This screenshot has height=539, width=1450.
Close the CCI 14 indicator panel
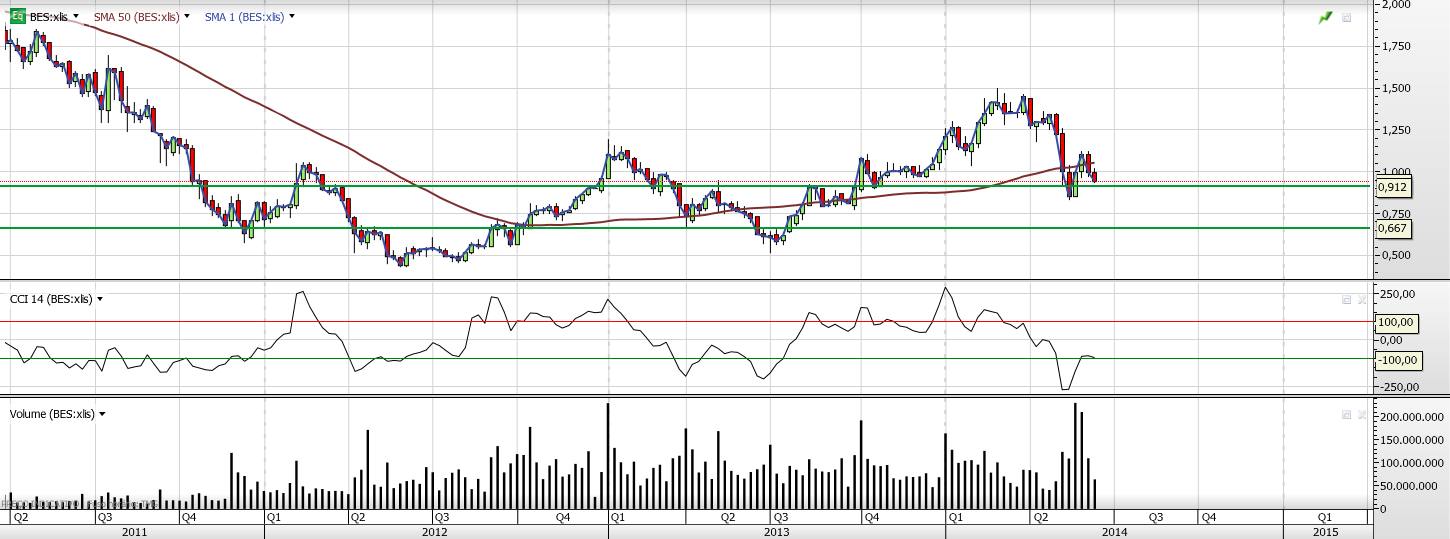click(1362, 299)
